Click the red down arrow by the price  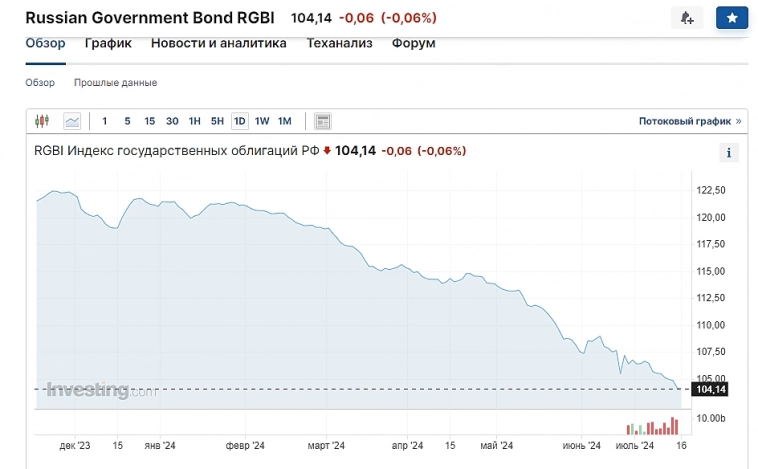click(327, 151)
